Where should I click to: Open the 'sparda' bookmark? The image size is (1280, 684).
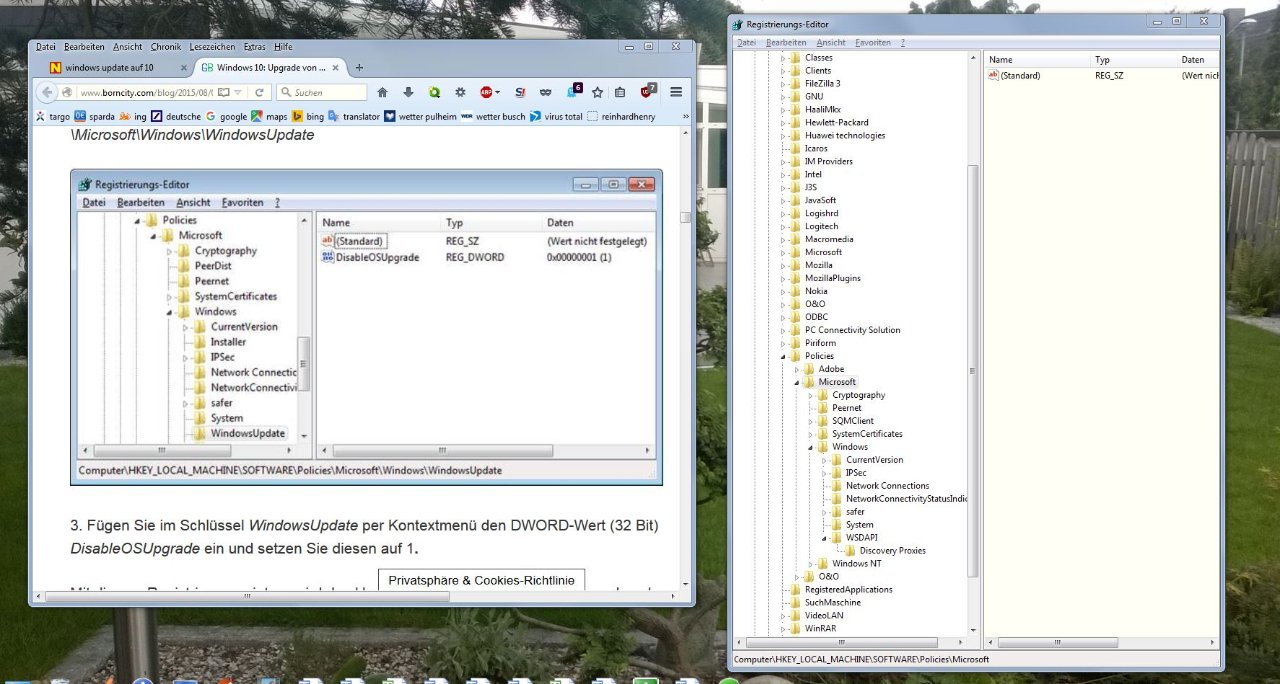click(94, 116)
